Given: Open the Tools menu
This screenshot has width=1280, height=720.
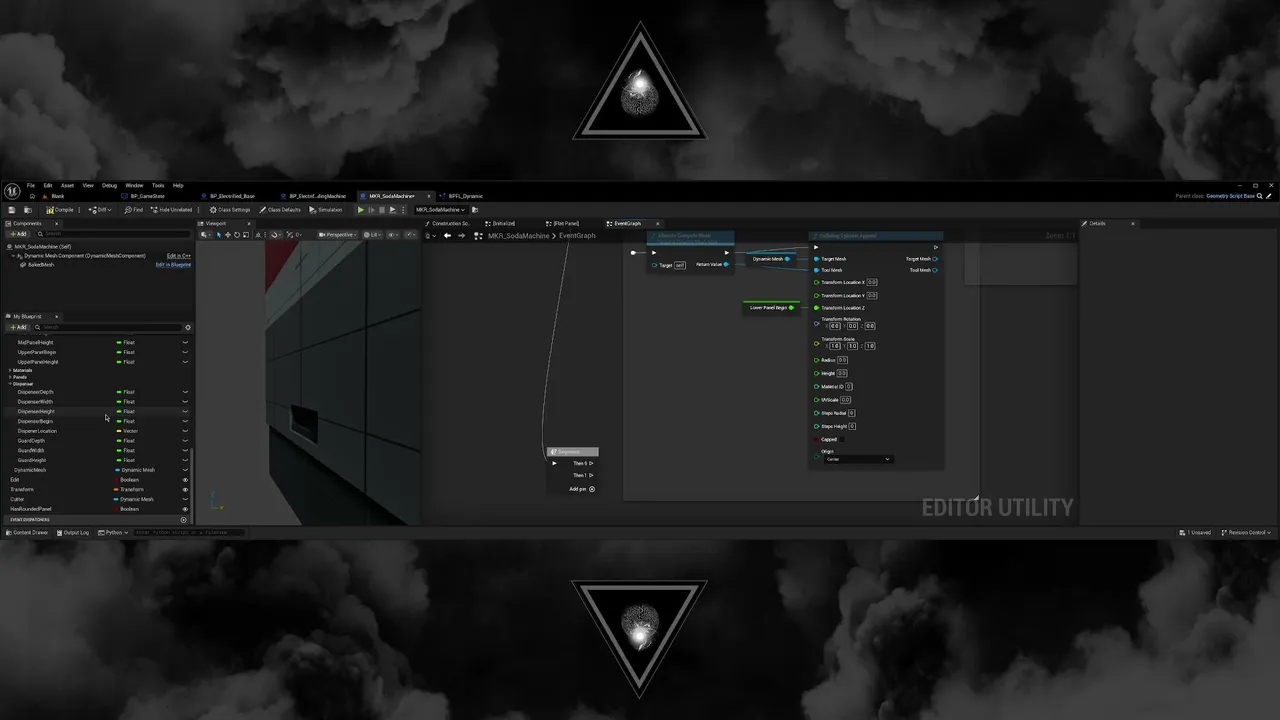Looking at the screenshot, I should coord(158,185).
